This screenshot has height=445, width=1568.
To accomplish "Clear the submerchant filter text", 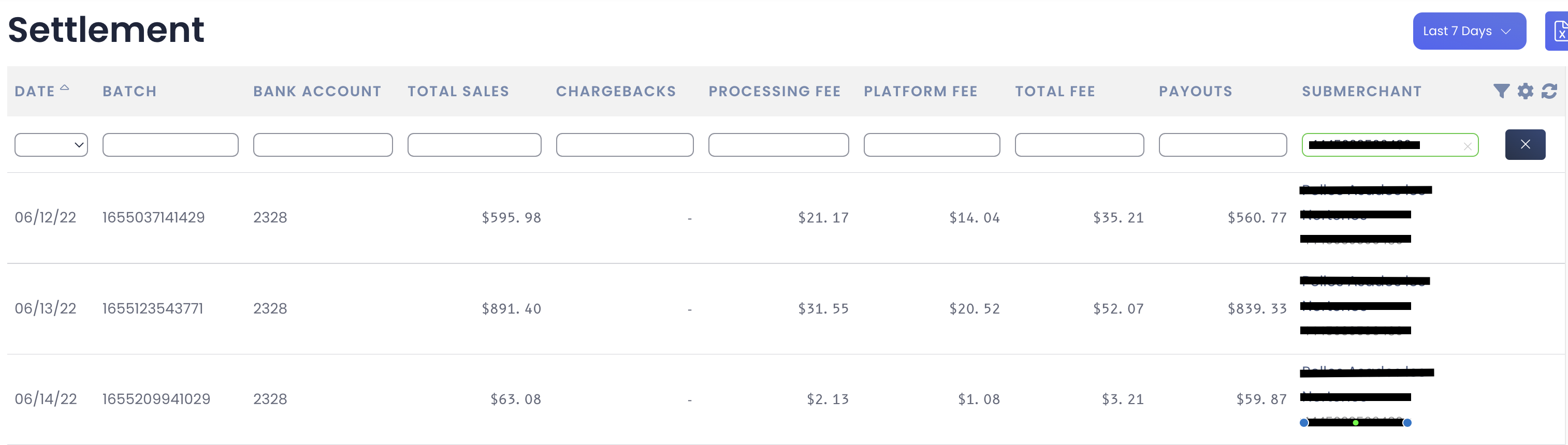I will point(1468,146).
